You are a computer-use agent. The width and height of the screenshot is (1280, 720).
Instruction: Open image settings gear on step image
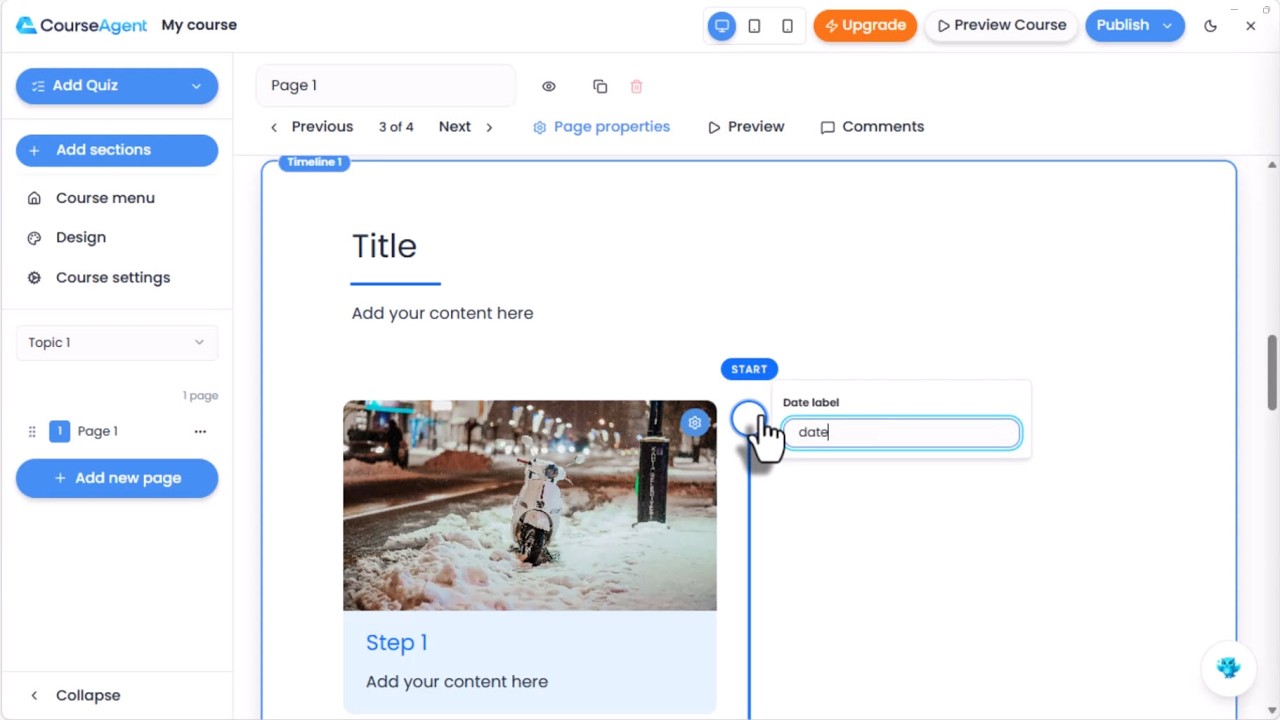(x=695, y=423)
